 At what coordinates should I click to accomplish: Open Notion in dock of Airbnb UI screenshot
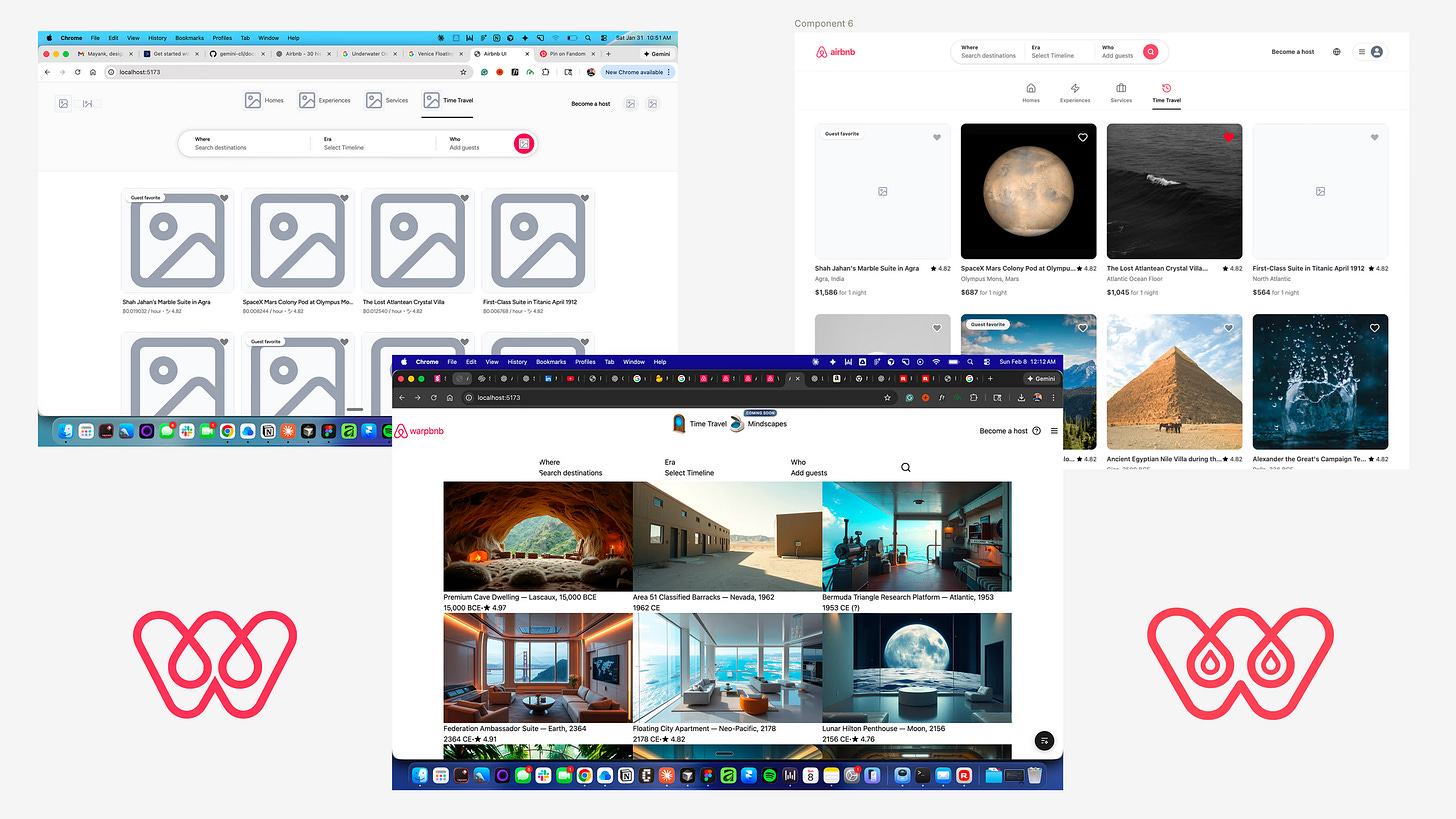267,431
